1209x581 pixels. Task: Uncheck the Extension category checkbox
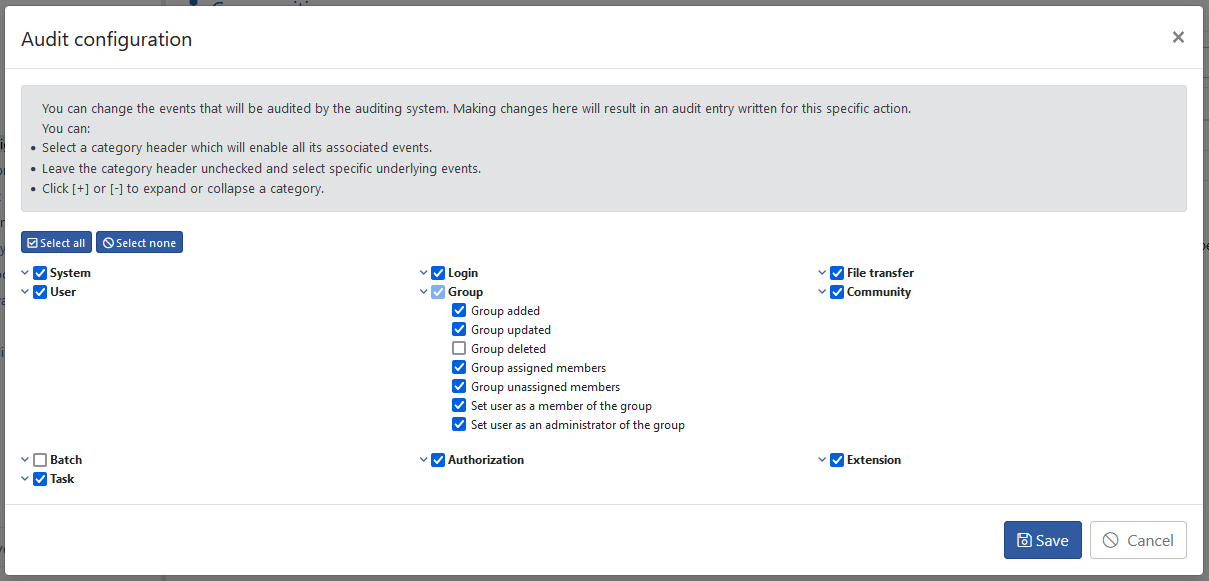click(x=837, y=460)
